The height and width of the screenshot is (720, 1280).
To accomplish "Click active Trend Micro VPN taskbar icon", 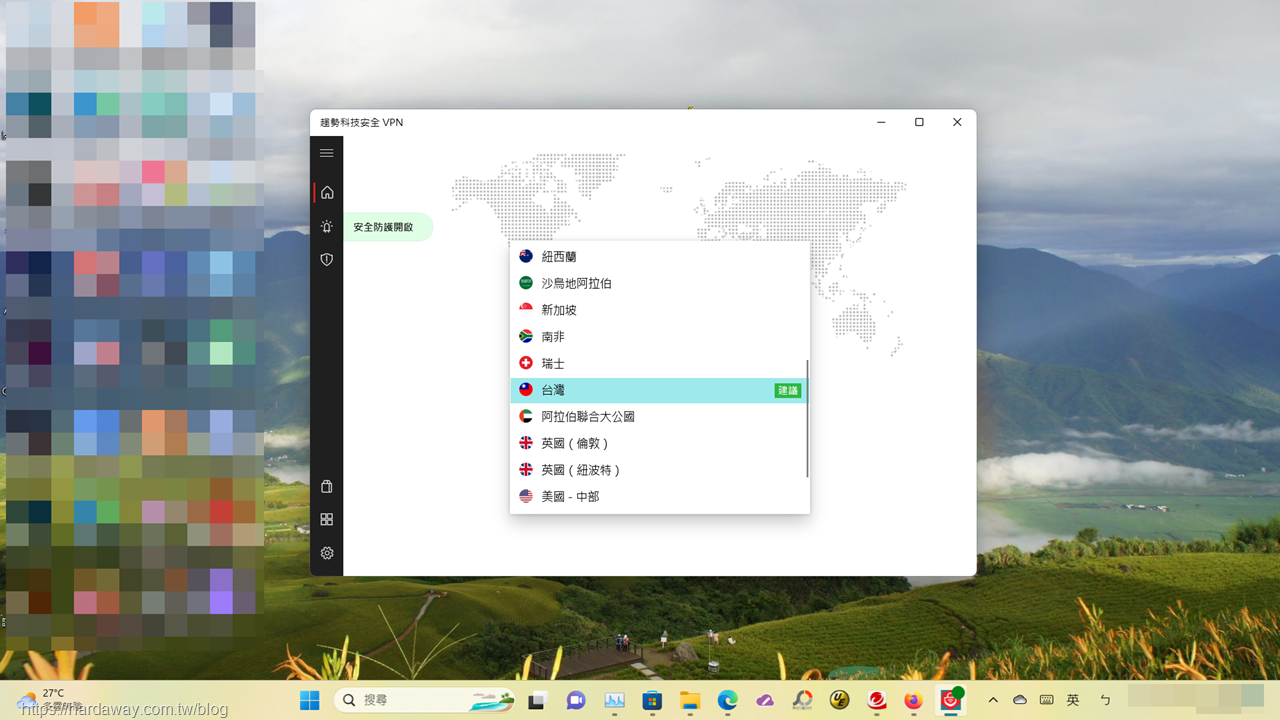I will click(x=950, y=700).
